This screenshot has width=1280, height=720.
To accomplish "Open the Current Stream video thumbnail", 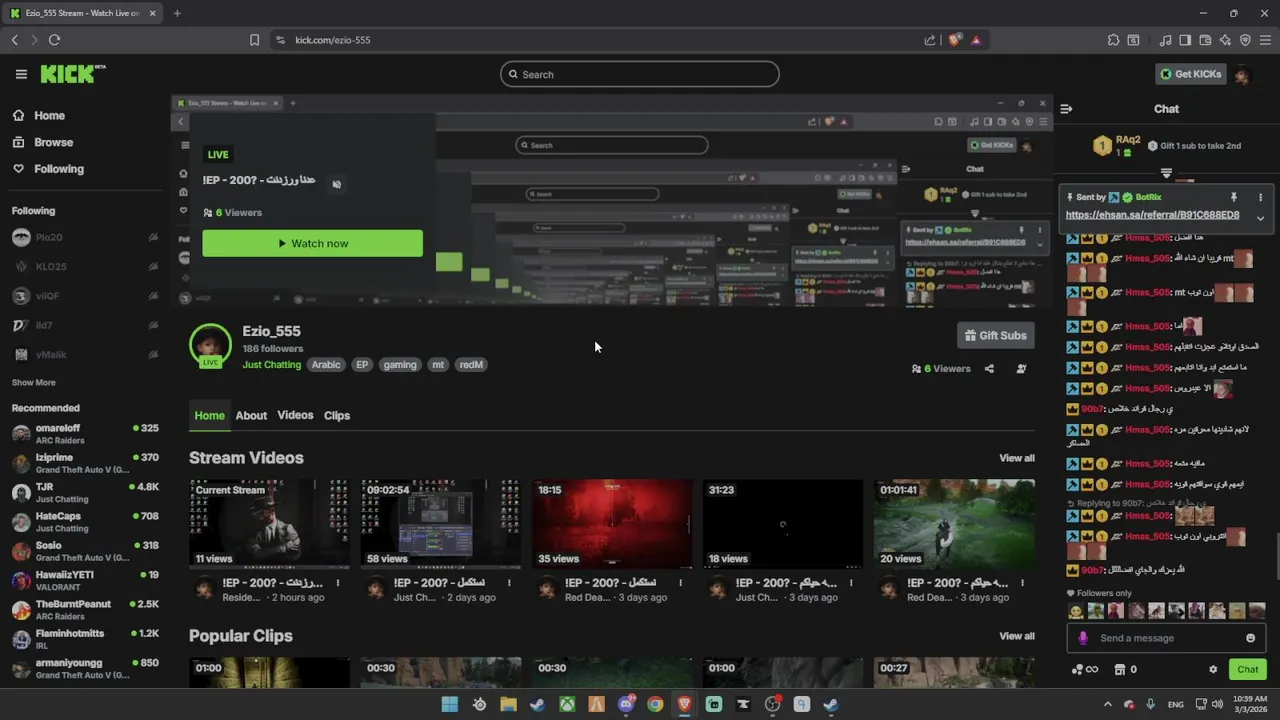I will click(269, 524).
